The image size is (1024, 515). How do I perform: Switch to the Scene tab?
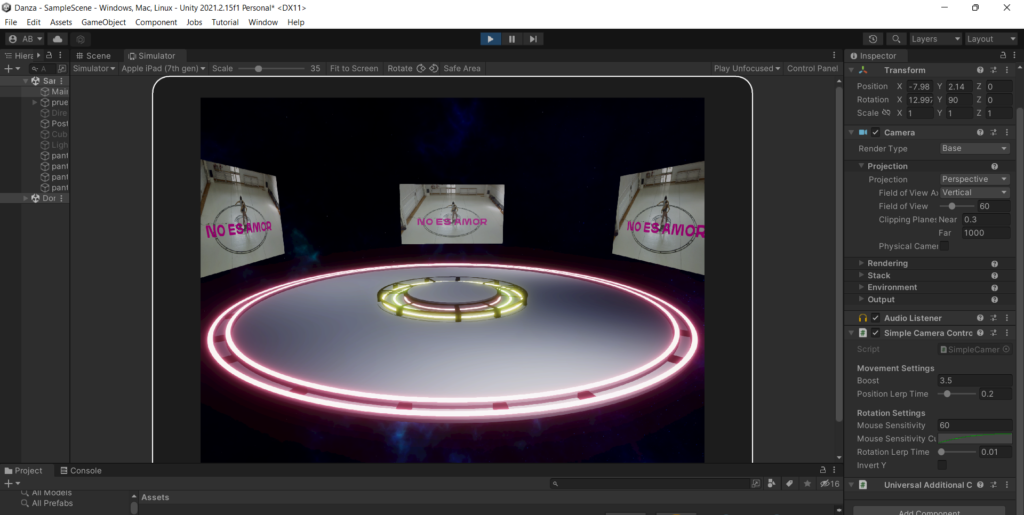[93, 55]
